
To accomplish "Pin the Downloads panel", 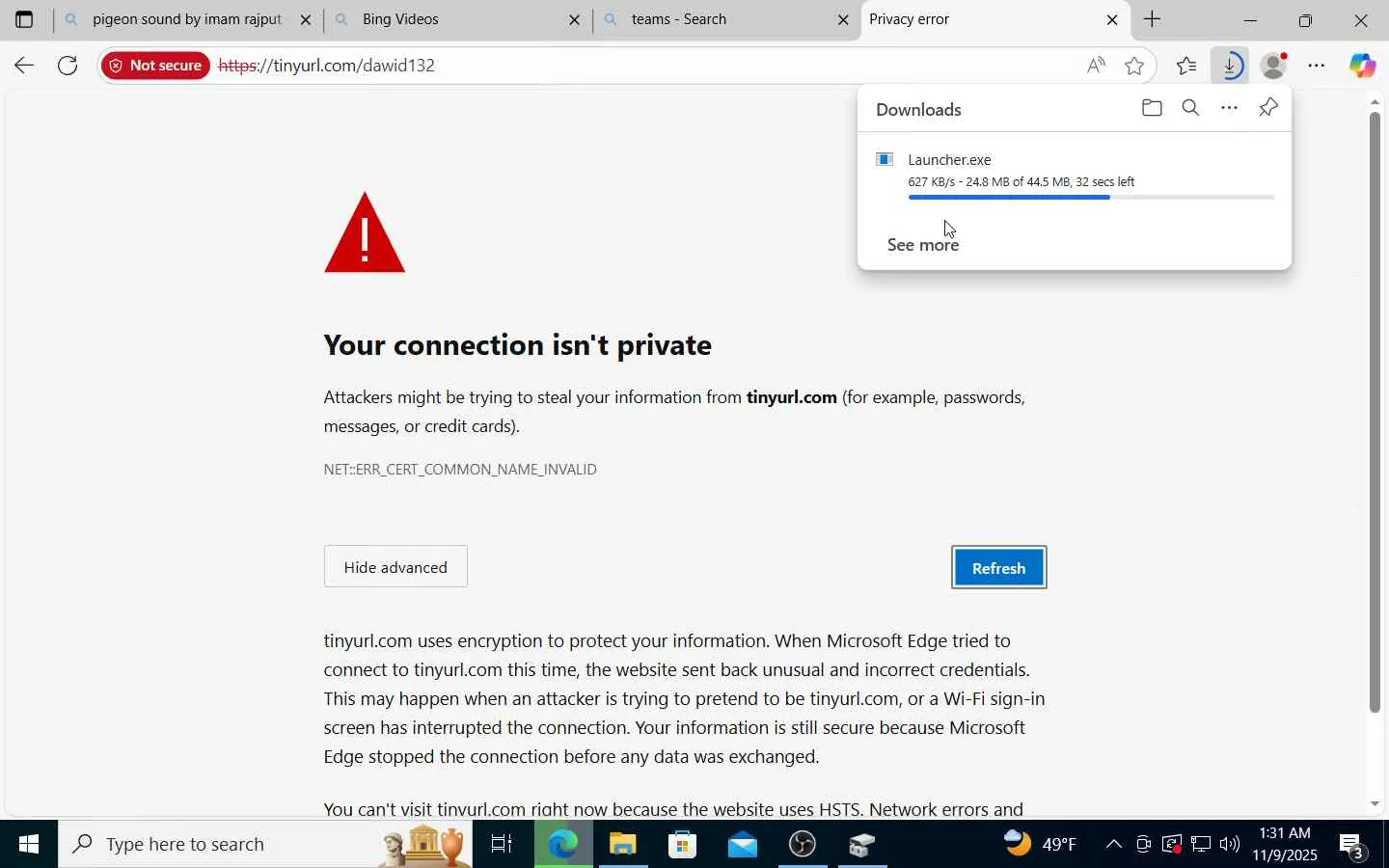I will click(1268, 108).
